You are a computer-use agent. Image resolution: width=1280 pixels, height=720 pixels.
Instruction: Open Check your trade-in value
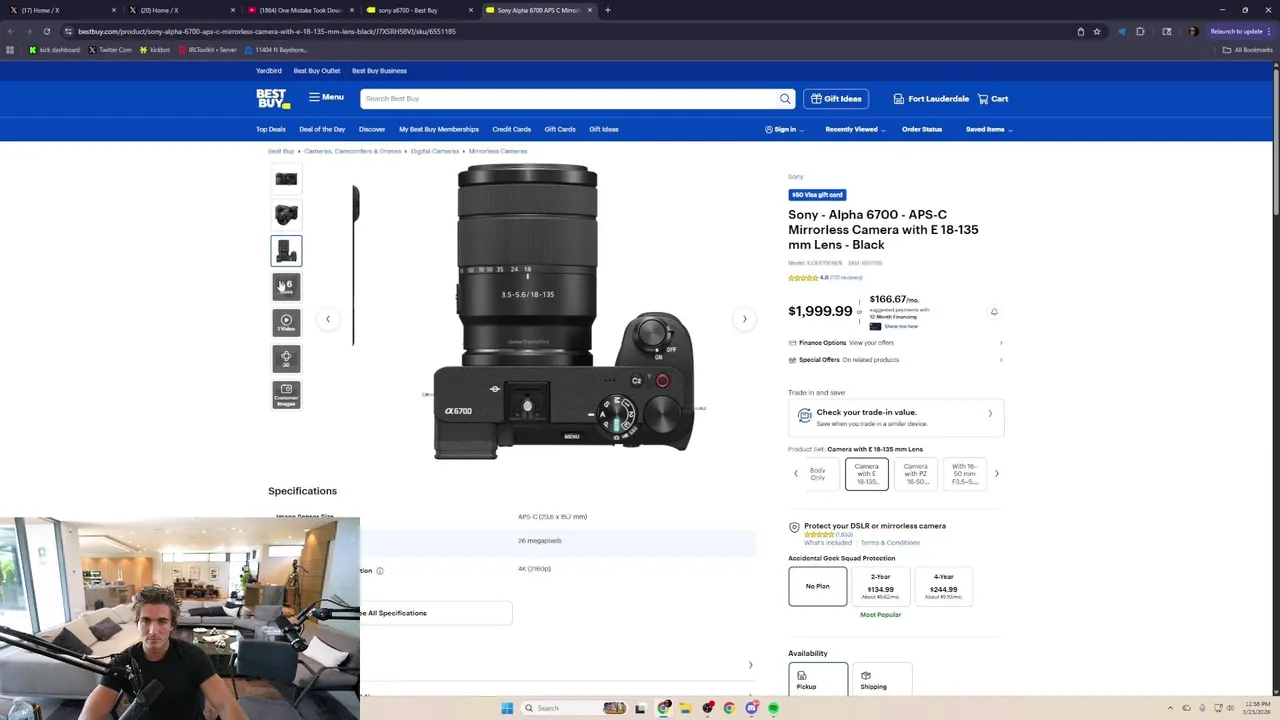[x=895, y=417]
